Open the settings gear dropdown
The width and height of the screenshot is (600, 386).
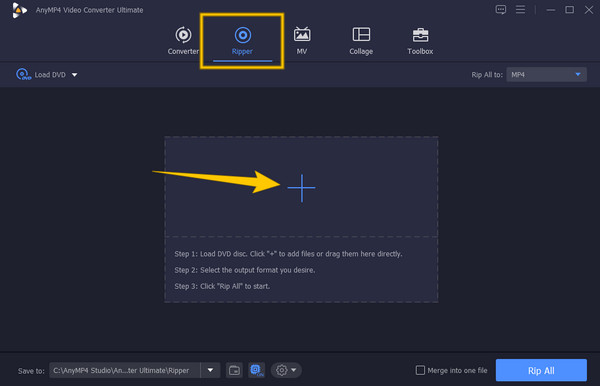[286, 370]
